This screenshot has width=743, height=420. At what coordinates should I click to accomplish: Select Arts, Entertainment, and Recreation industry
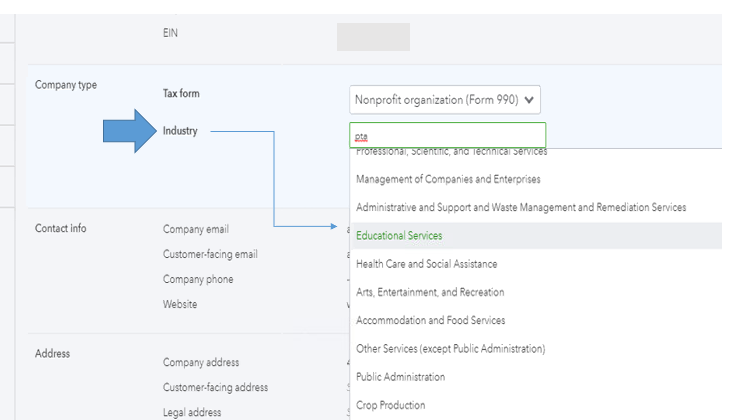(x=430, y=292)
